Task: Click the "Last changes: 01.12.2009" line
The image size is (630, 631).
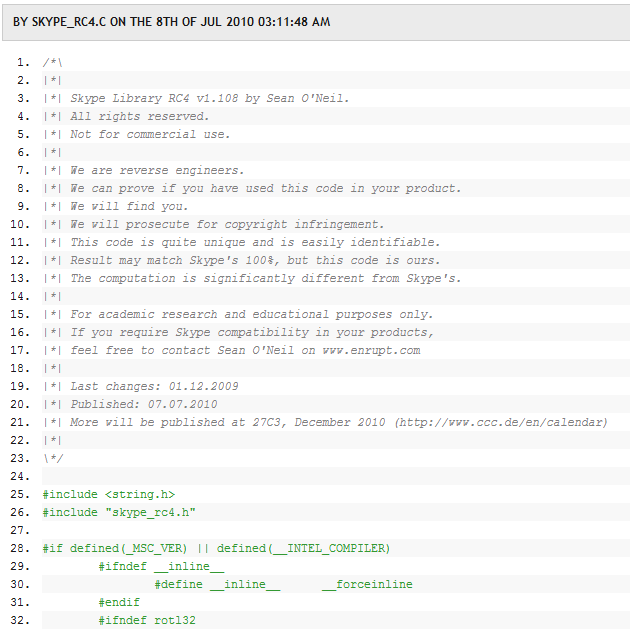Action: (x=154, y=386)
